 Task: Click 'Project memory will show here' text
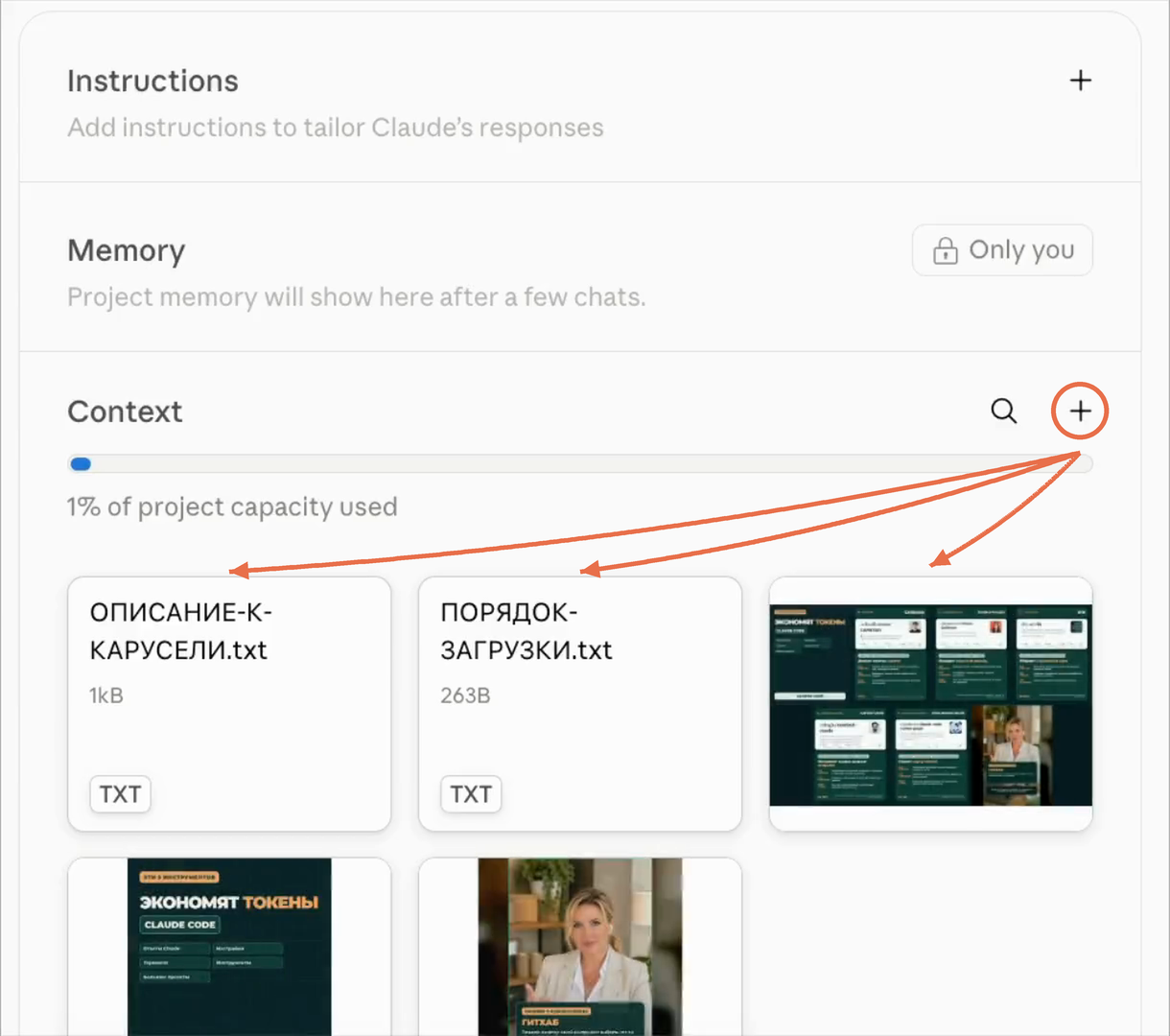tap(357, 297)
